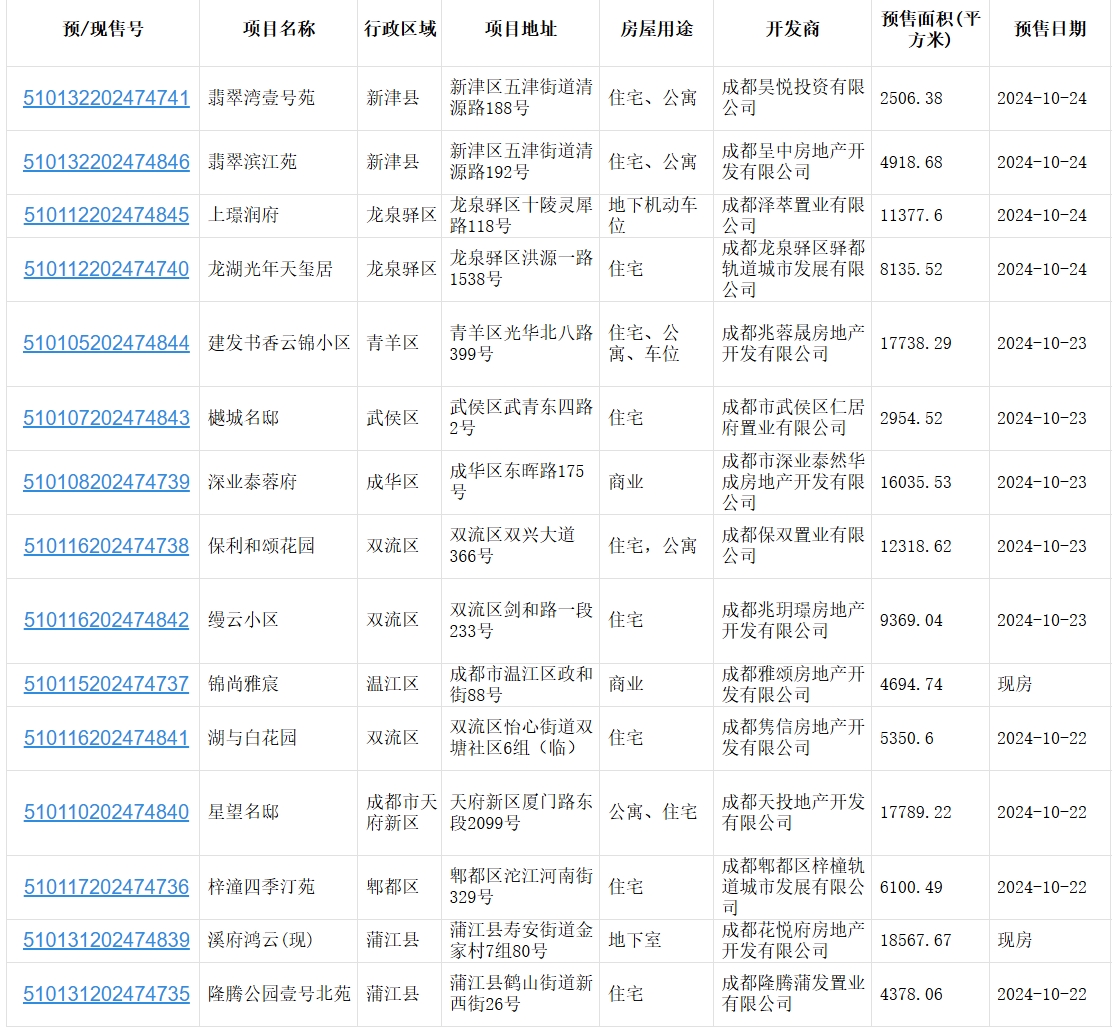Select project name 保利和颂花园
Screen dimensions: 1112x1030
[261, 546]
